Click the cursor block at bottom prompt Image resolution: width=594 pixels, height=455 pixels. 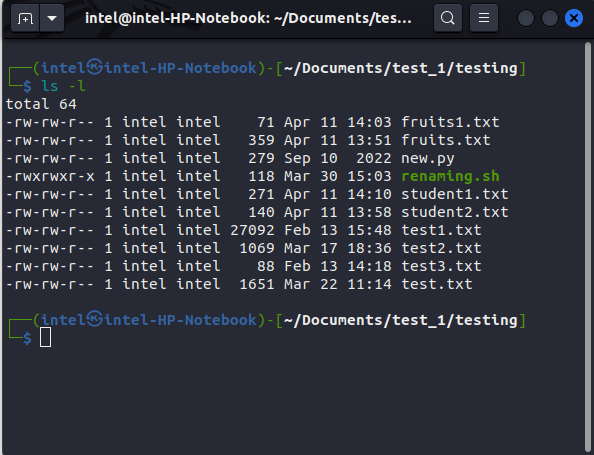tap(45, 337)
